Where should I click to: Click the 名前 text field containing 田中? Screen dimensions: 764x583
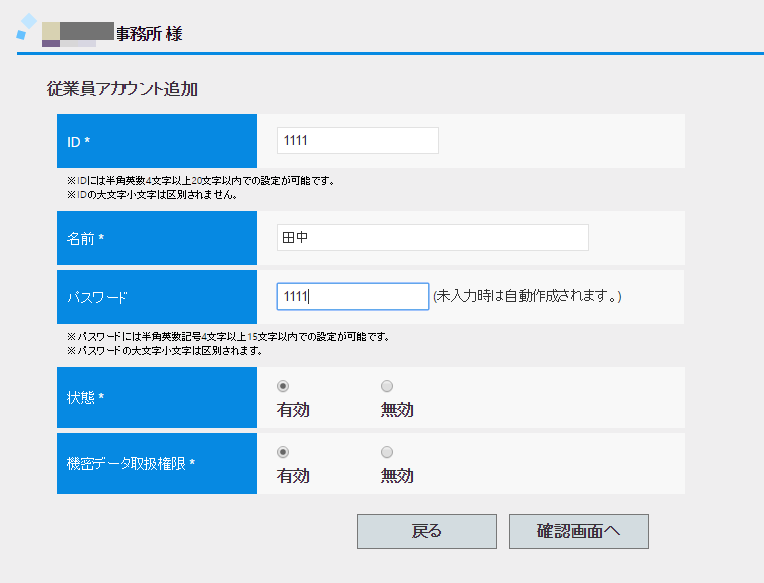coord(432,238)
